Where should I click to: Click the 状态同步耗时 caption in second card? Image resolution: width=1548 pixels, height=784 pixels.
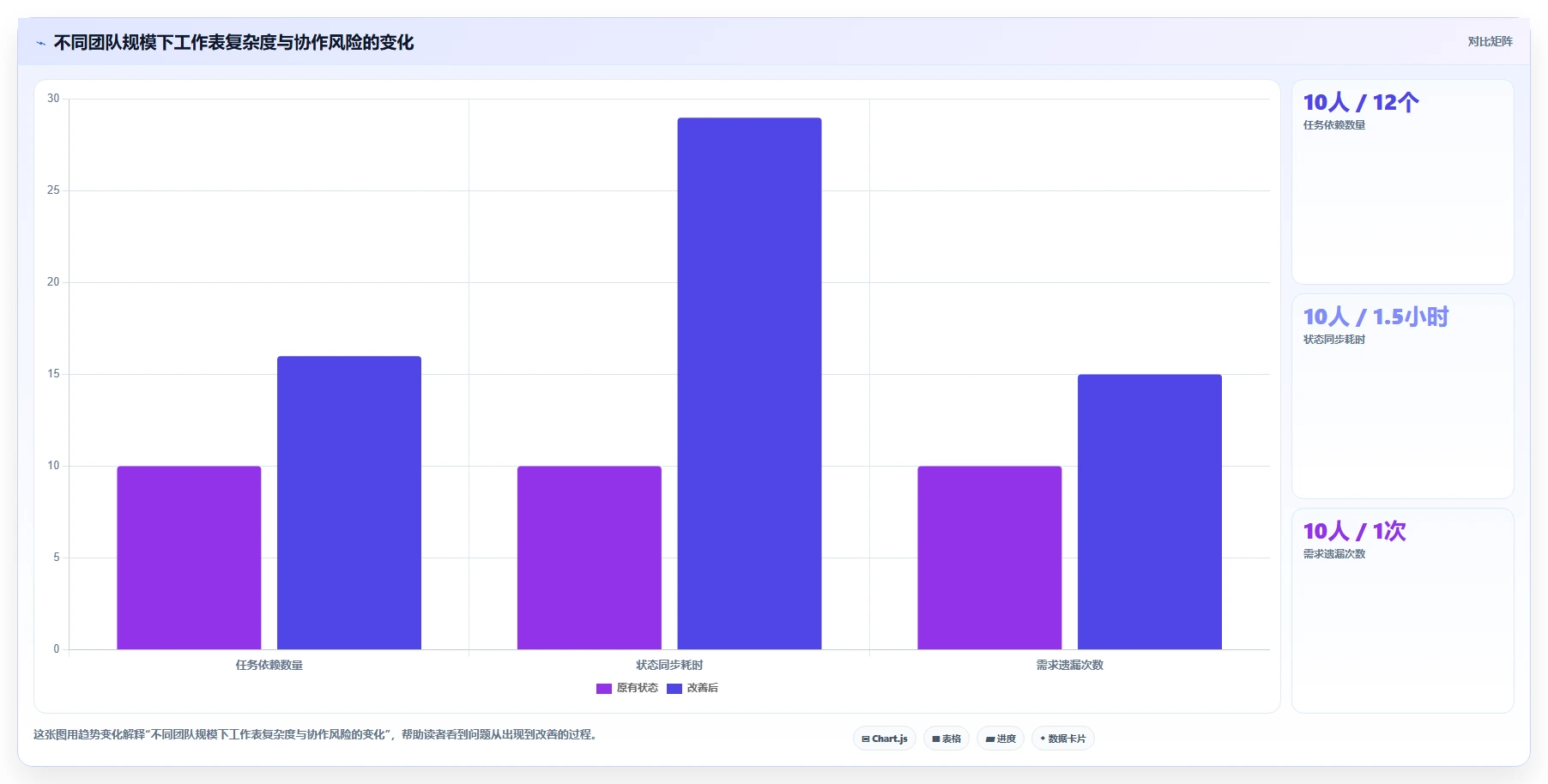click(1334, 340)
